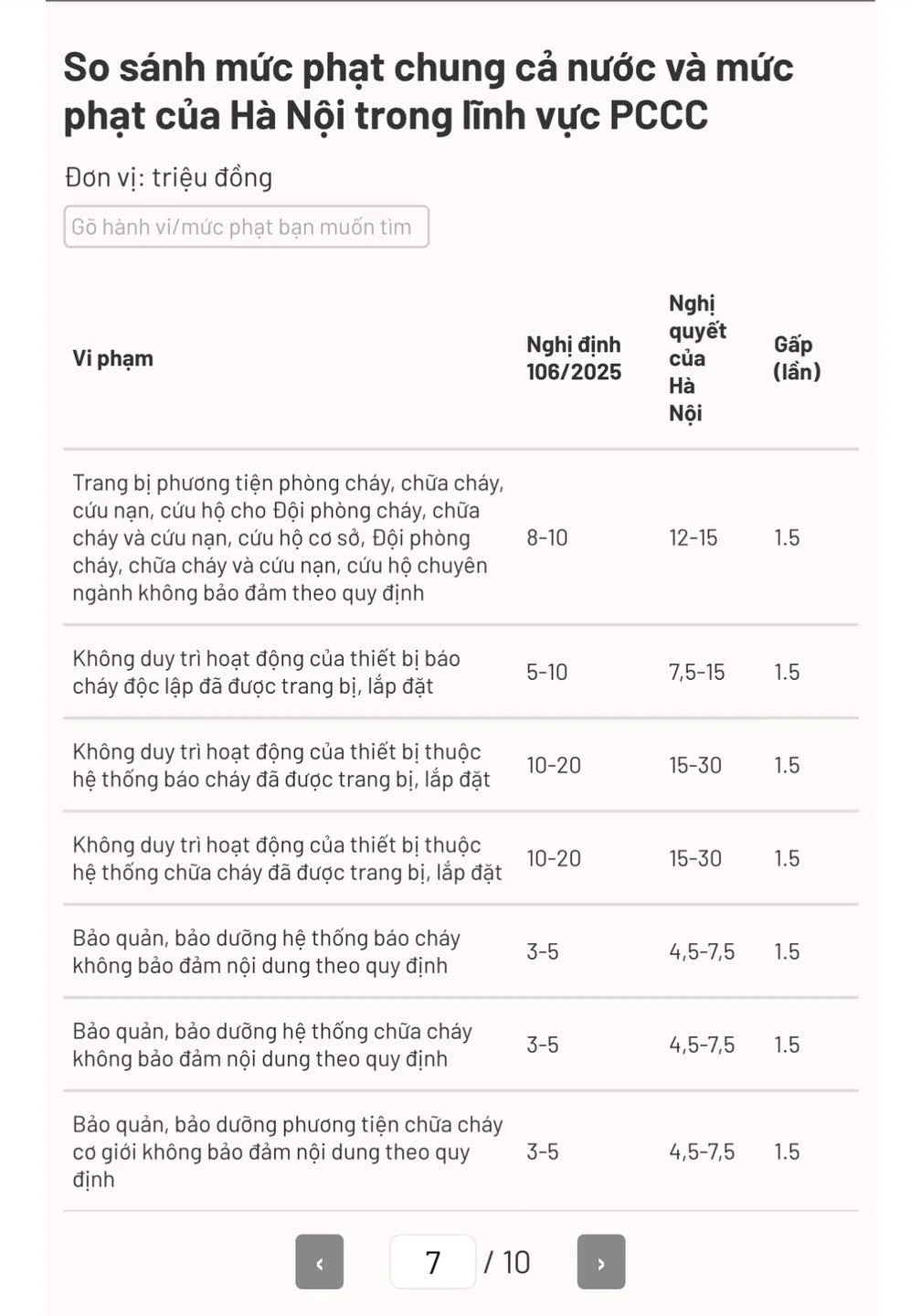Click the "12-15" Hà Nội fine cell
The image size is (921, 1316).
point(693,537)
